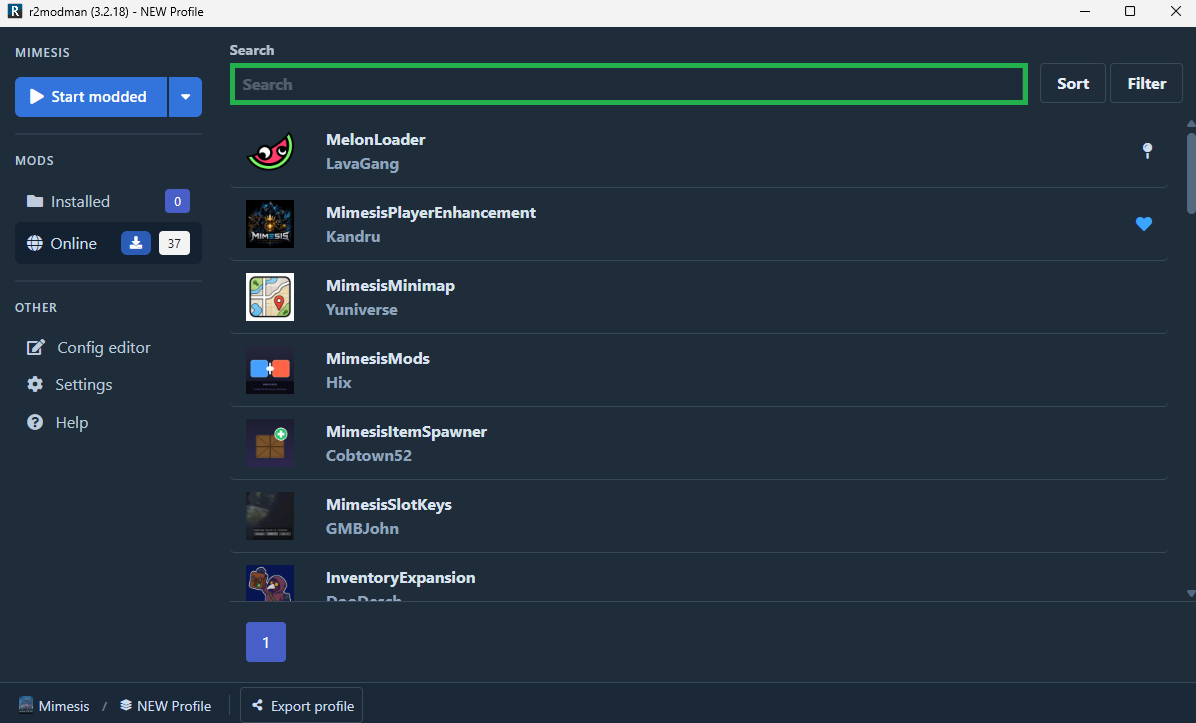The height and width of the screenshot is (723, 1196).
Task: Click the share icon on Export profile
Action: [258, 705]
